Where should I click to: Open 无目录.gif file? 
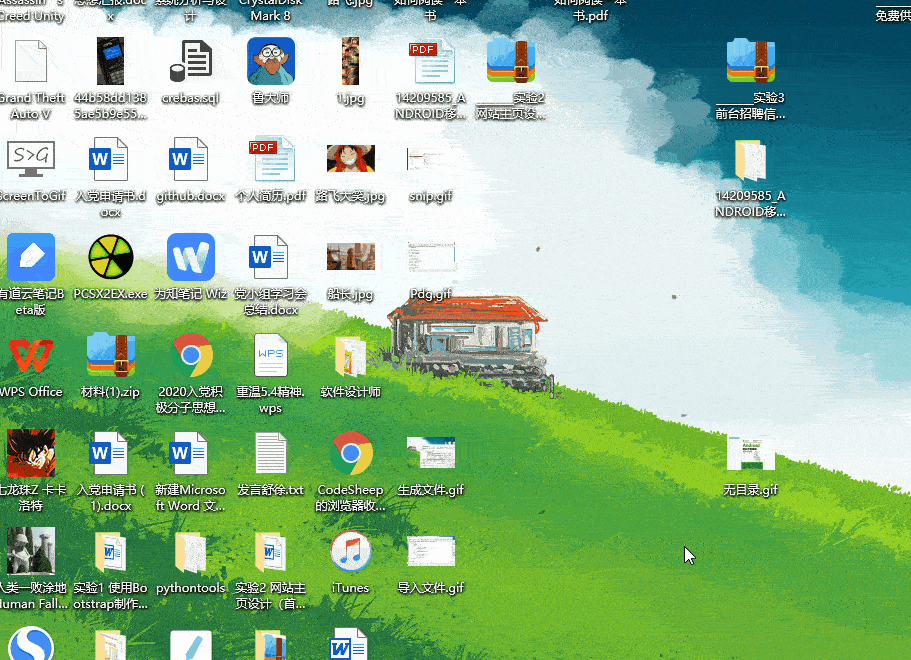[x=750, y=453]
